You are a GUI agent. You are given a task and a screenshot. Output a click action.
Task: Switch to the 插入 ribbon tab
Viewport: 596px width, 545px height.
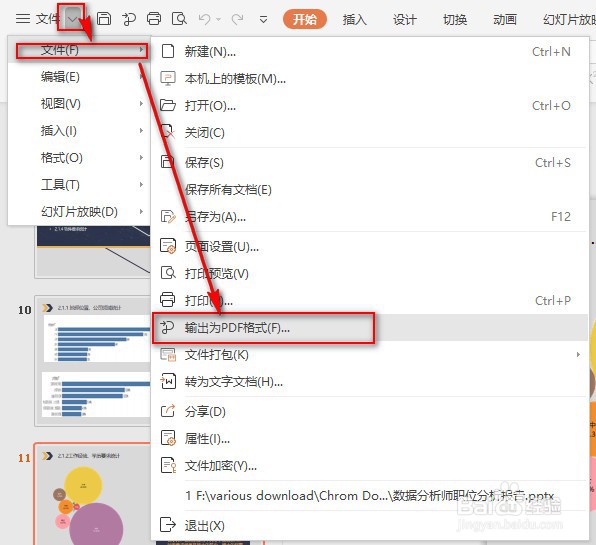(x=355, y=19)
